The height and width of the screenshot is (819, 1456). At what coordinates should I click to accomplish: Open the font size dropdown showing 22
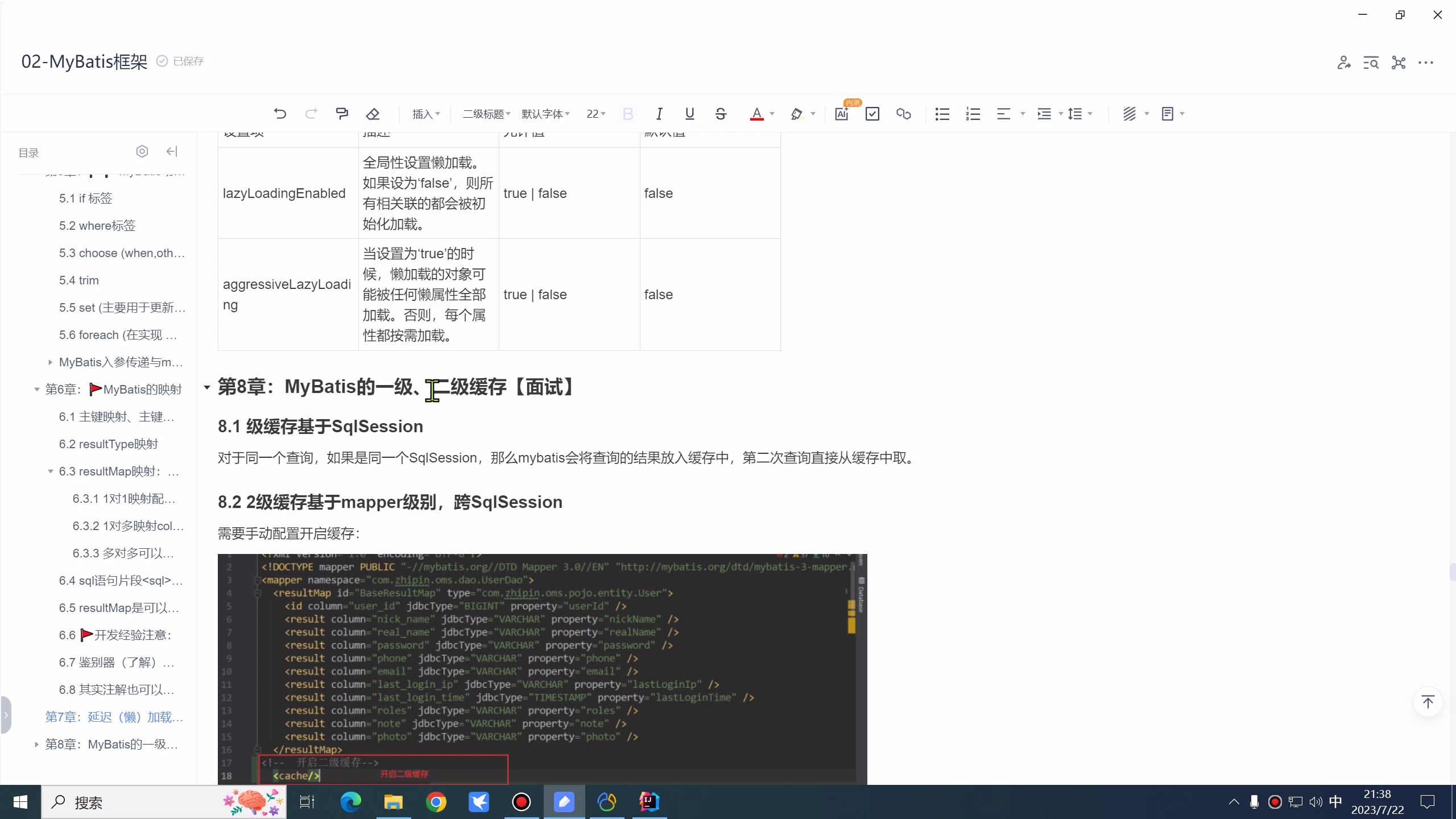click(595, 114)
